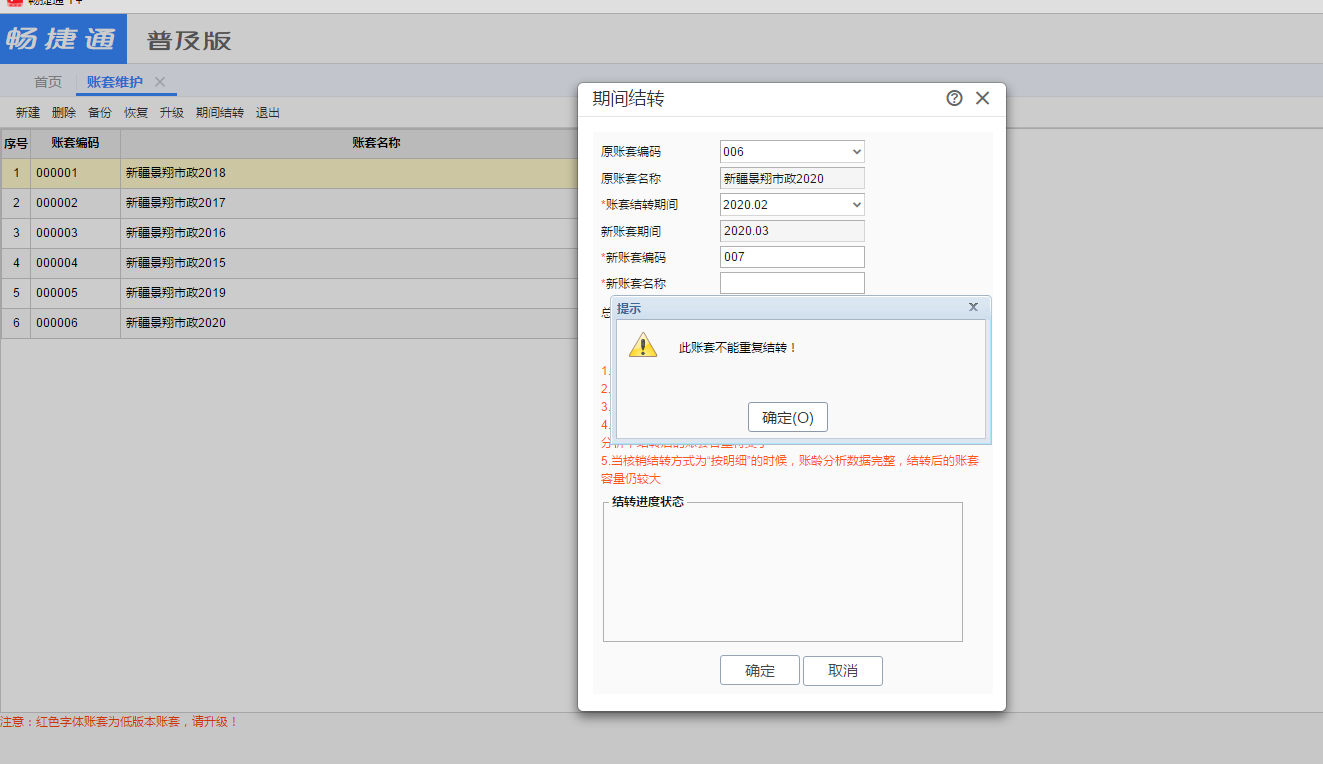Click 新建 in the toolbar
This screenshot has width=1323, height=764.
point(28,113)
